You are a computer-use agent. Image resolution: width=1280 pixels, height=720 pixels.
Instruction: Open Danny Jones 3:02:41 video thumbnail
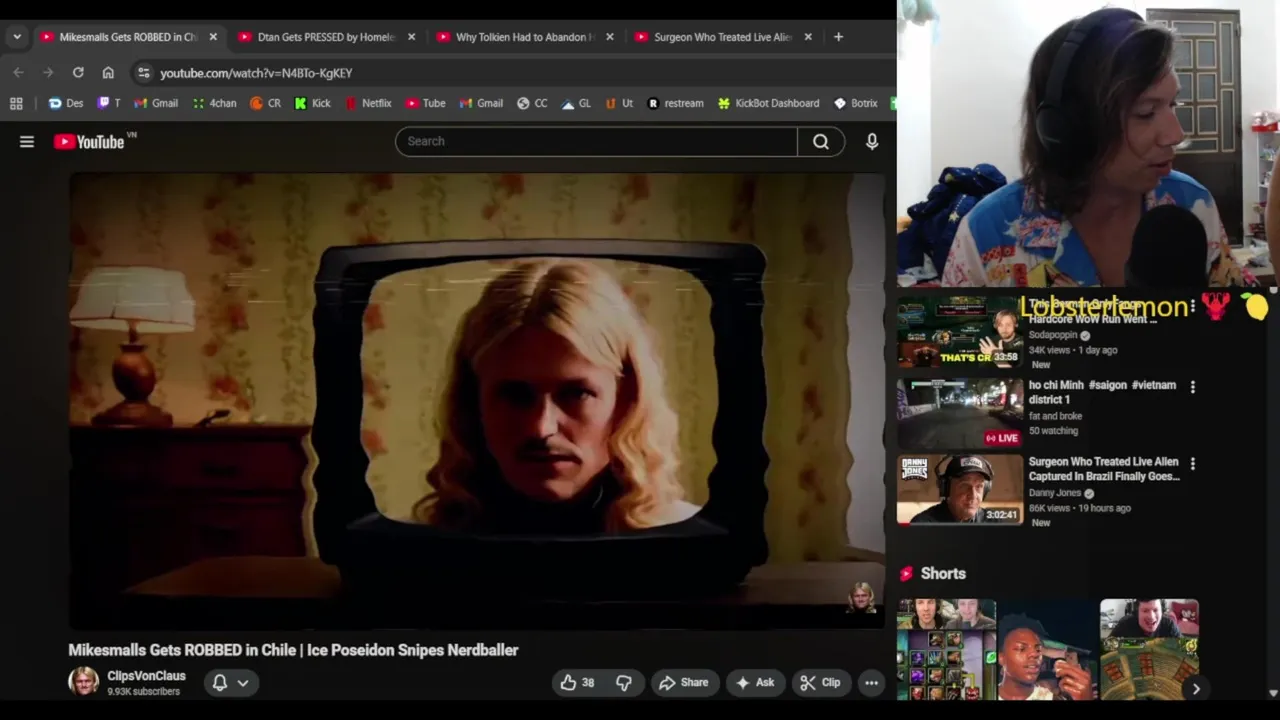click(960, 490)
